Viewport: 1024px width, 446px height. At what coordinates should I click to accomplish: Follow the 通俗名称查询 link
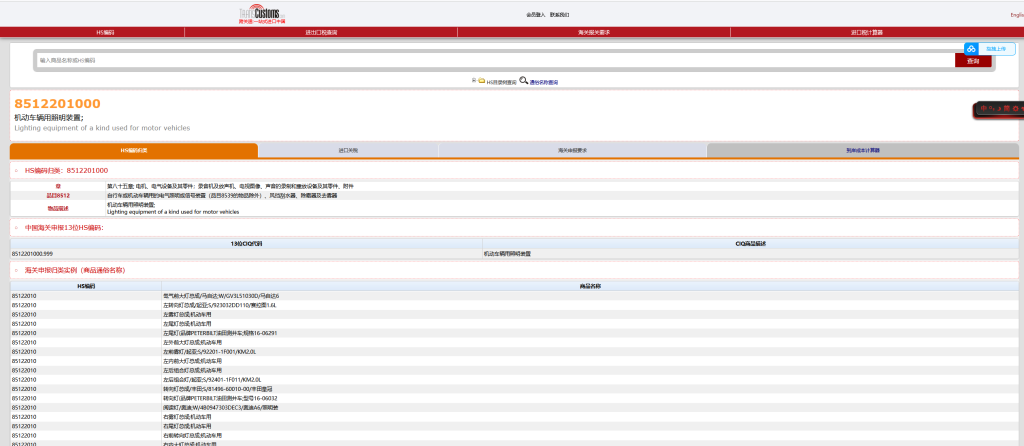544,82
